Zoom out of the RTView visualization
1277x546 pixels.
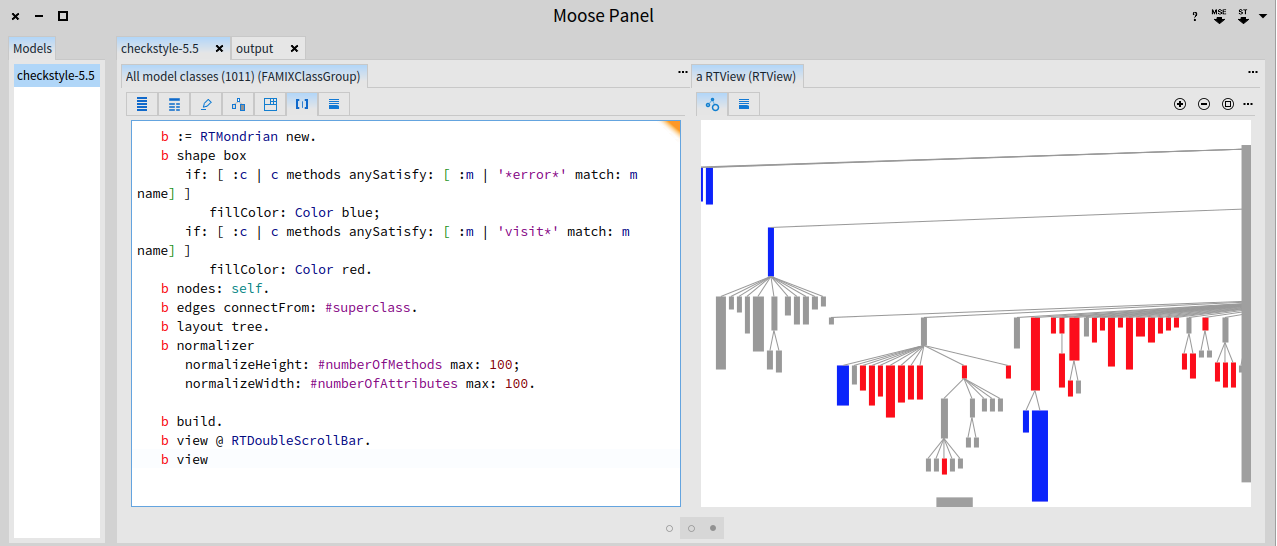coord(1204,104)
